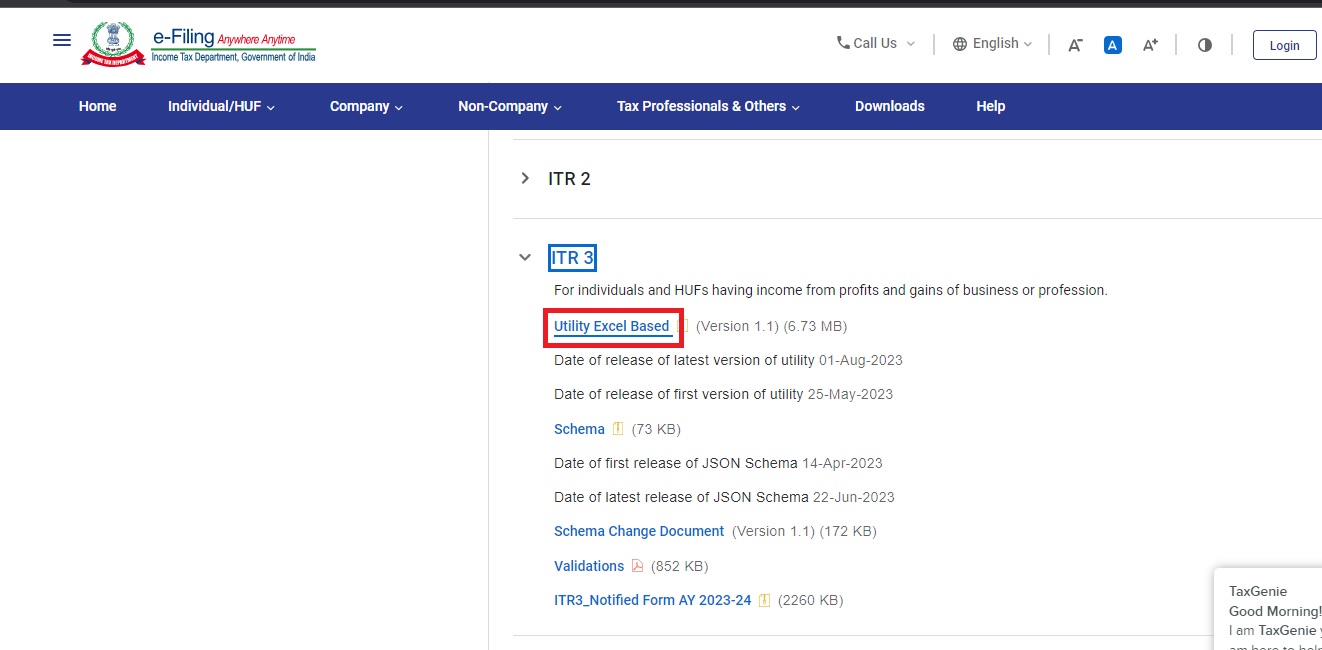Viewport: 1322px width, 650px height.
Task: Click zip file icon beside Schema
Action: 618,429
